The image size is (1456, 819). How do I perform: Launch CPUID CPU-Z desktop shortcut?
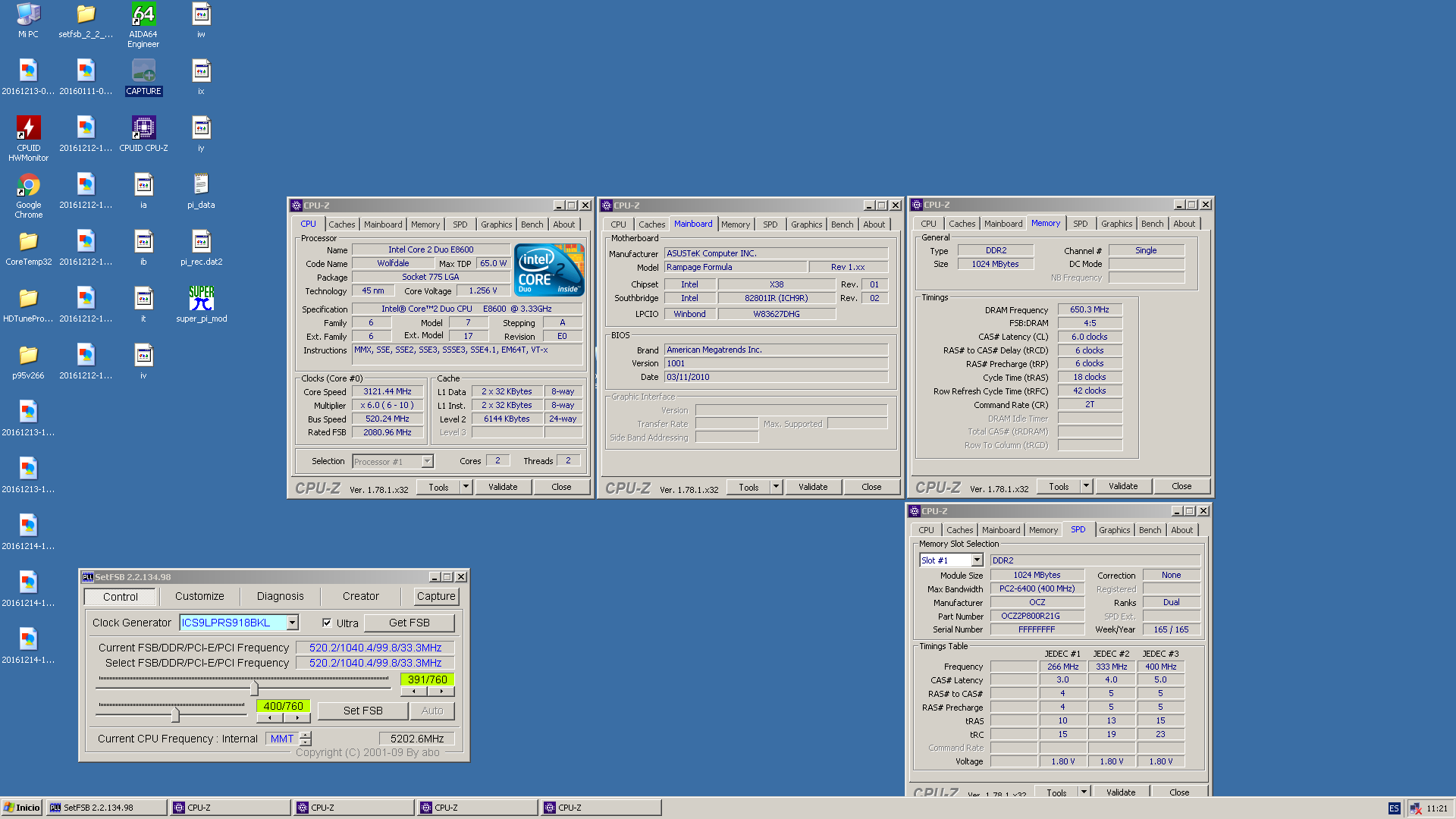tap(143, 134)
